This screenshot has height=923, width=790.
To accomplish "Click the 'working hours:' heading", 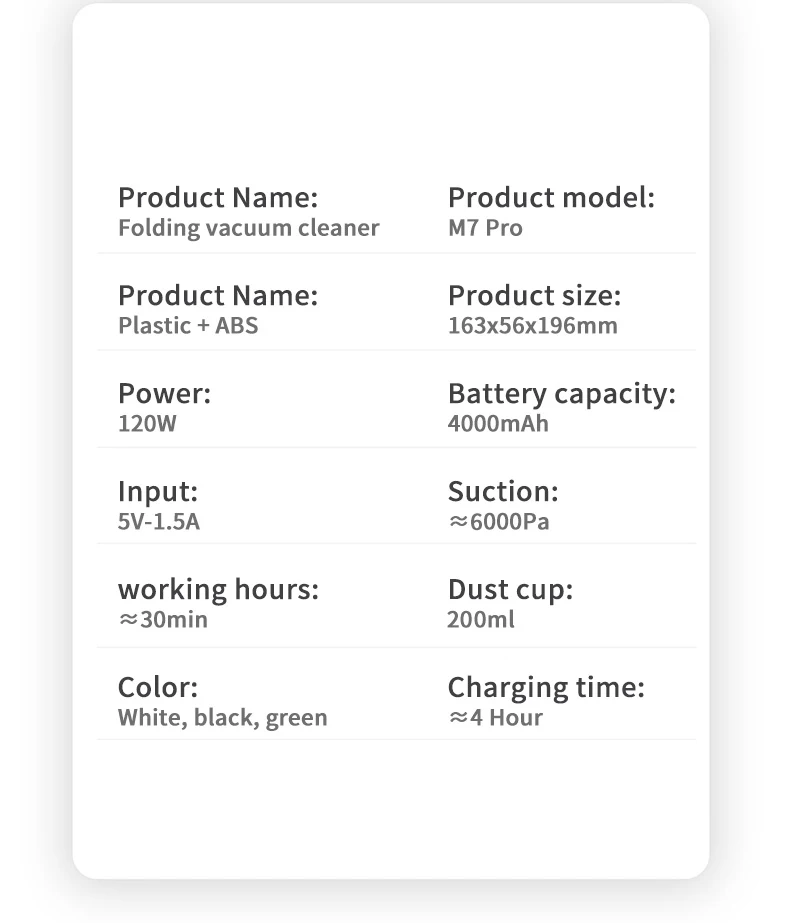I will click(218, 590).
